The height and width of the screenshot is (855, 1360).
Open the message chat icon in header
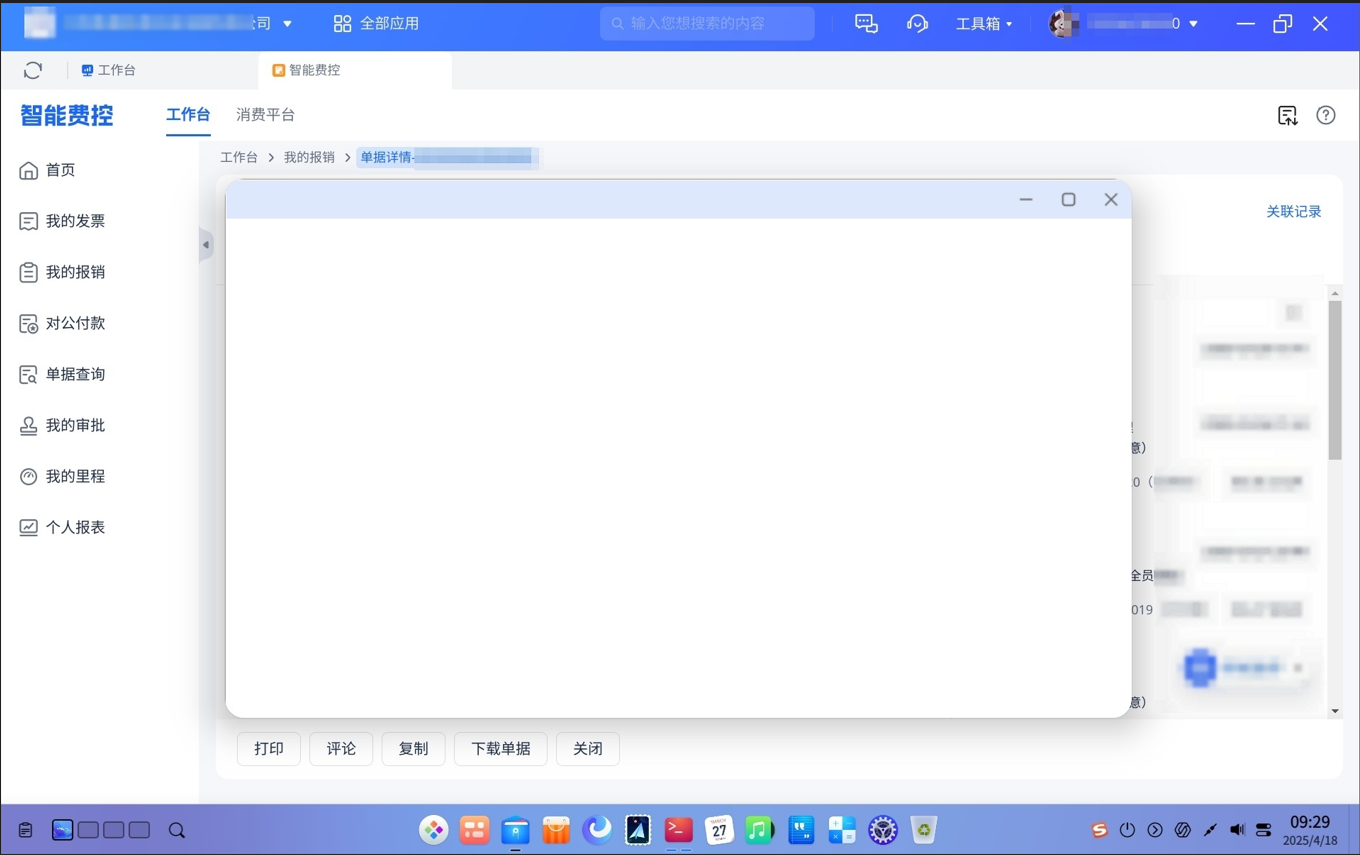click(x=866, y=23)
